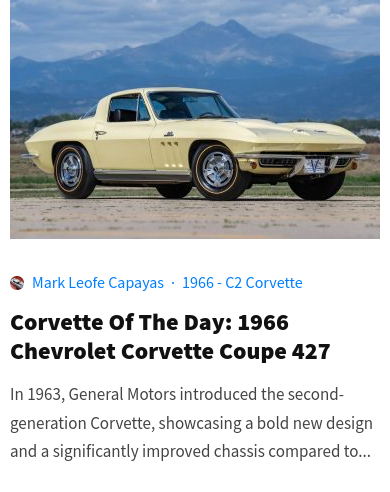Open Mark Leofe Capayas author page link

tap(98, 283)
